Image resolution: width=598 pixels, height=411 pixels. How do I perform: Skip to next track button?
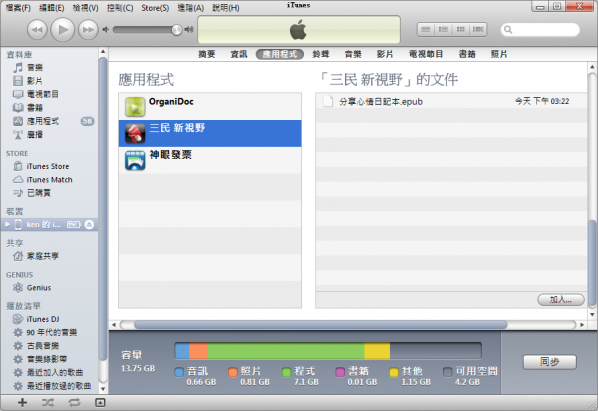tap(88, 30)
